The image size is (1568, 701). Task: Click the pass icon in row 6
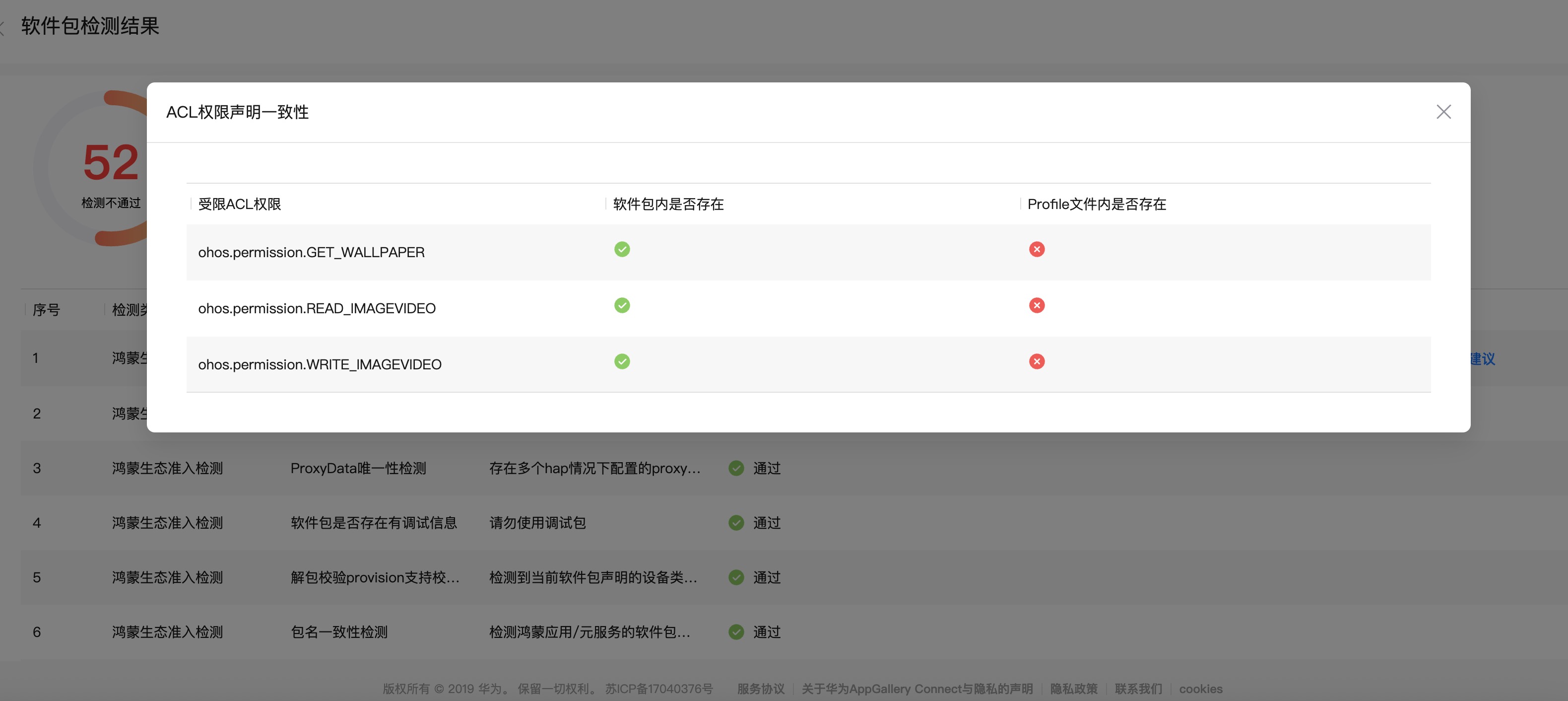click(x=736, y=632)
